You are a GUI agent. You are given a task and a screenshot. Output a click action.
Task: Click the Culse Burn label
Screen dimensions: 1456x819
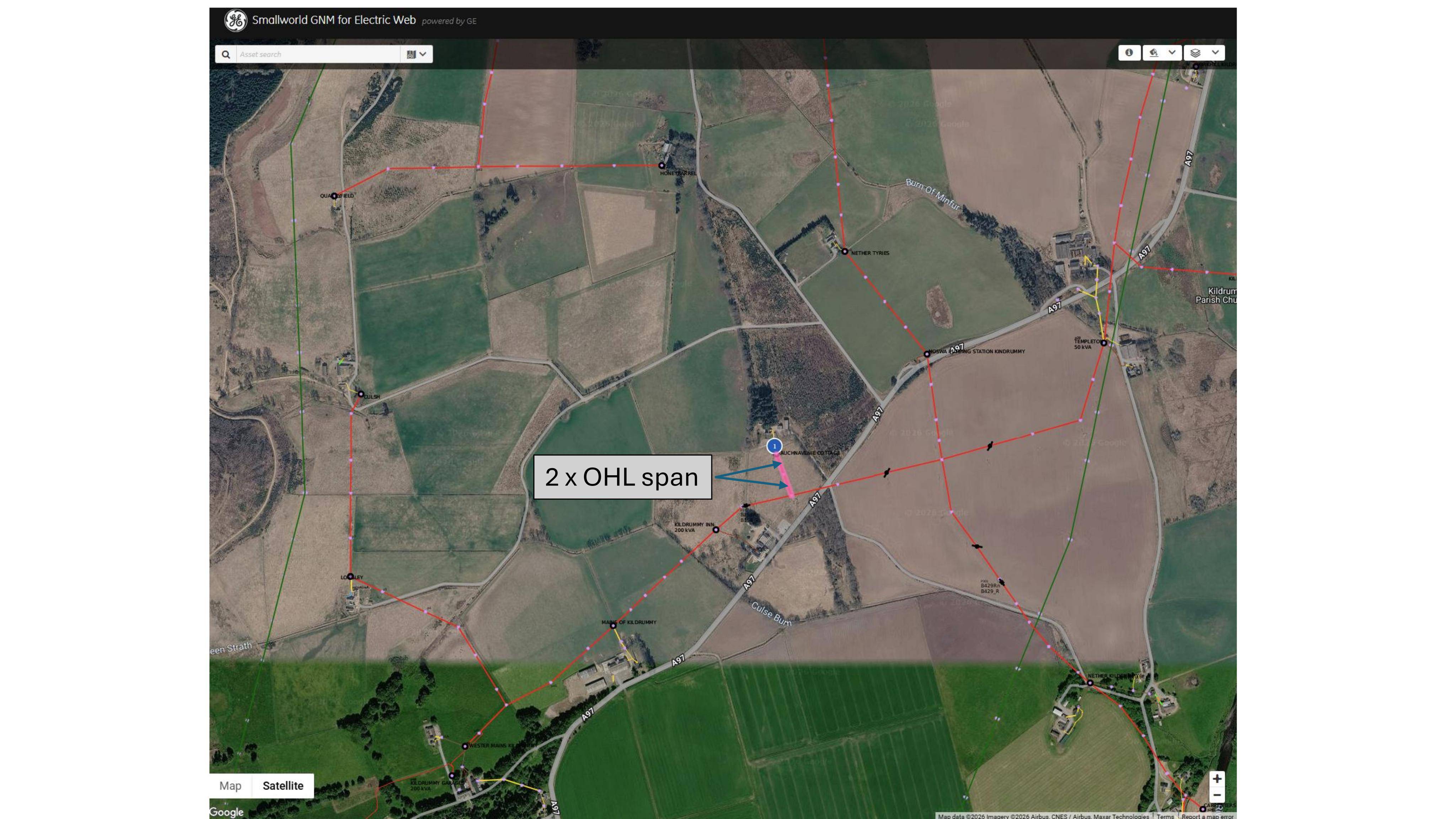[771, 614]
